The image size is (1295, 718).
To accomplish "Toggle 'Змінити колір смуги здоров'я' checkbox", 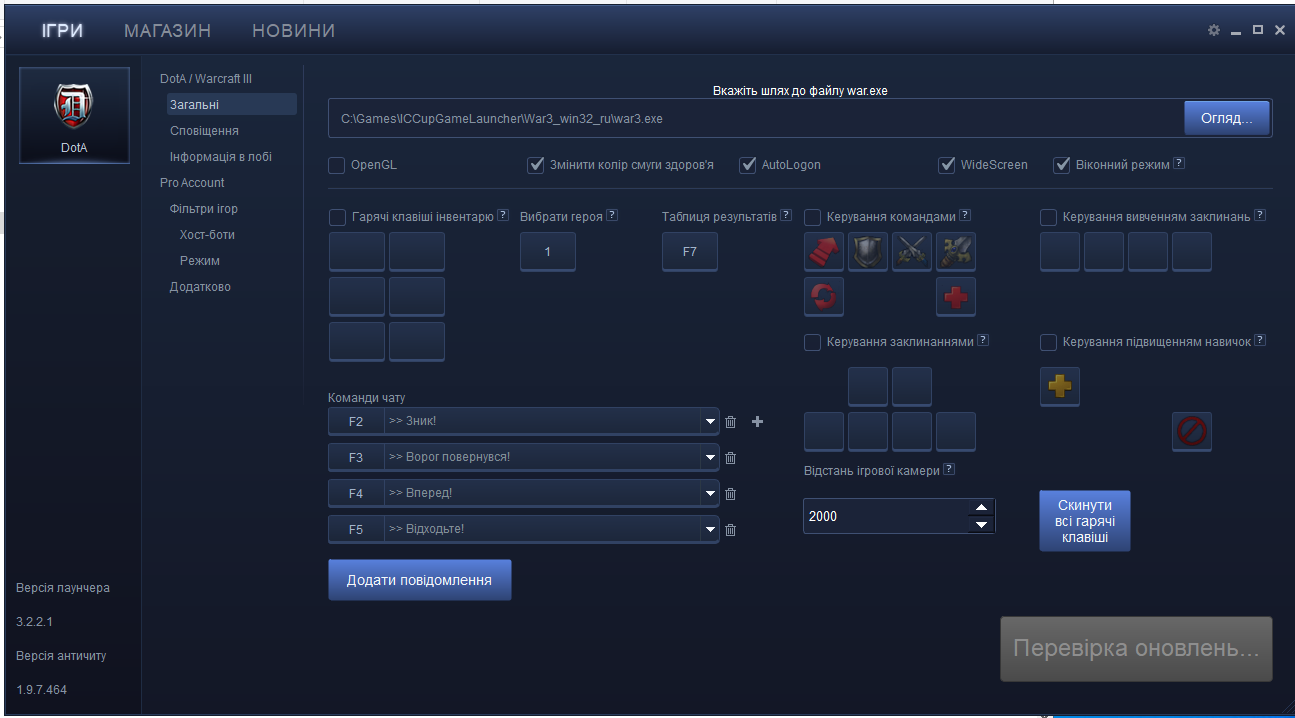I will coord(536,165).
